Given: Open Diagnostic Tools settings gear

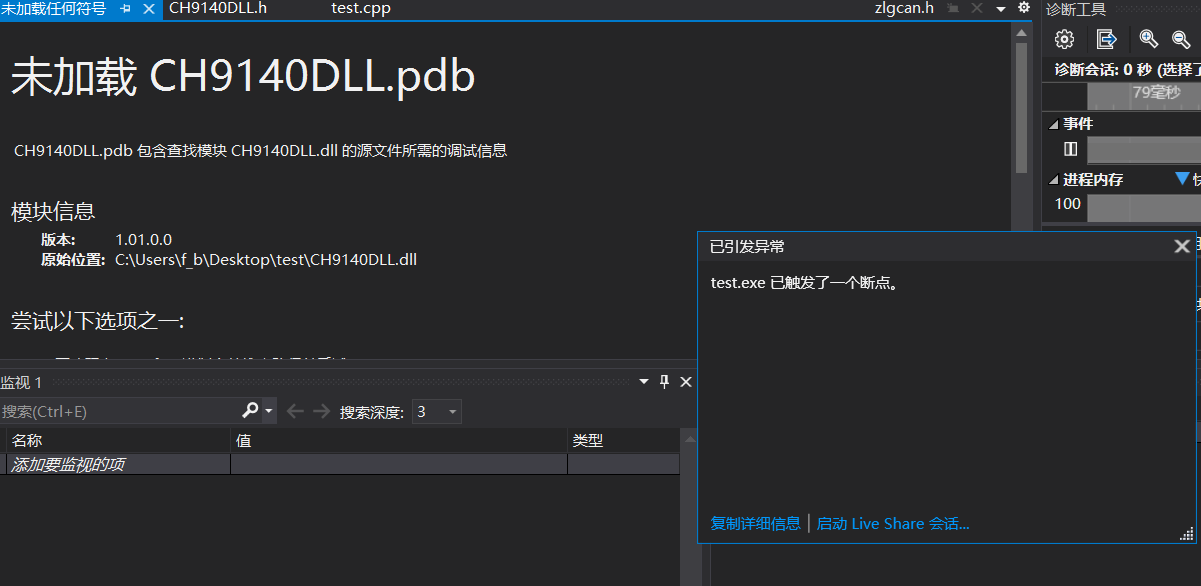Looking at the screenshot, I should click(x=1064, y=39).
